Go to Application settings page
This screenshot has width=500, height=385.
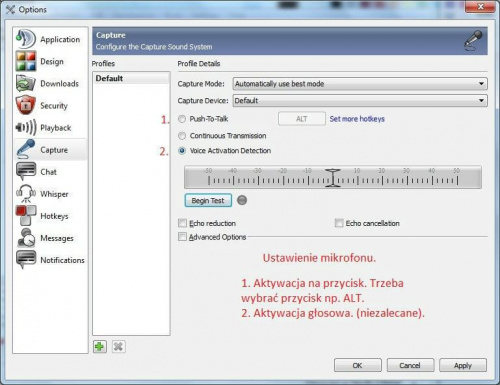point(60,39)
